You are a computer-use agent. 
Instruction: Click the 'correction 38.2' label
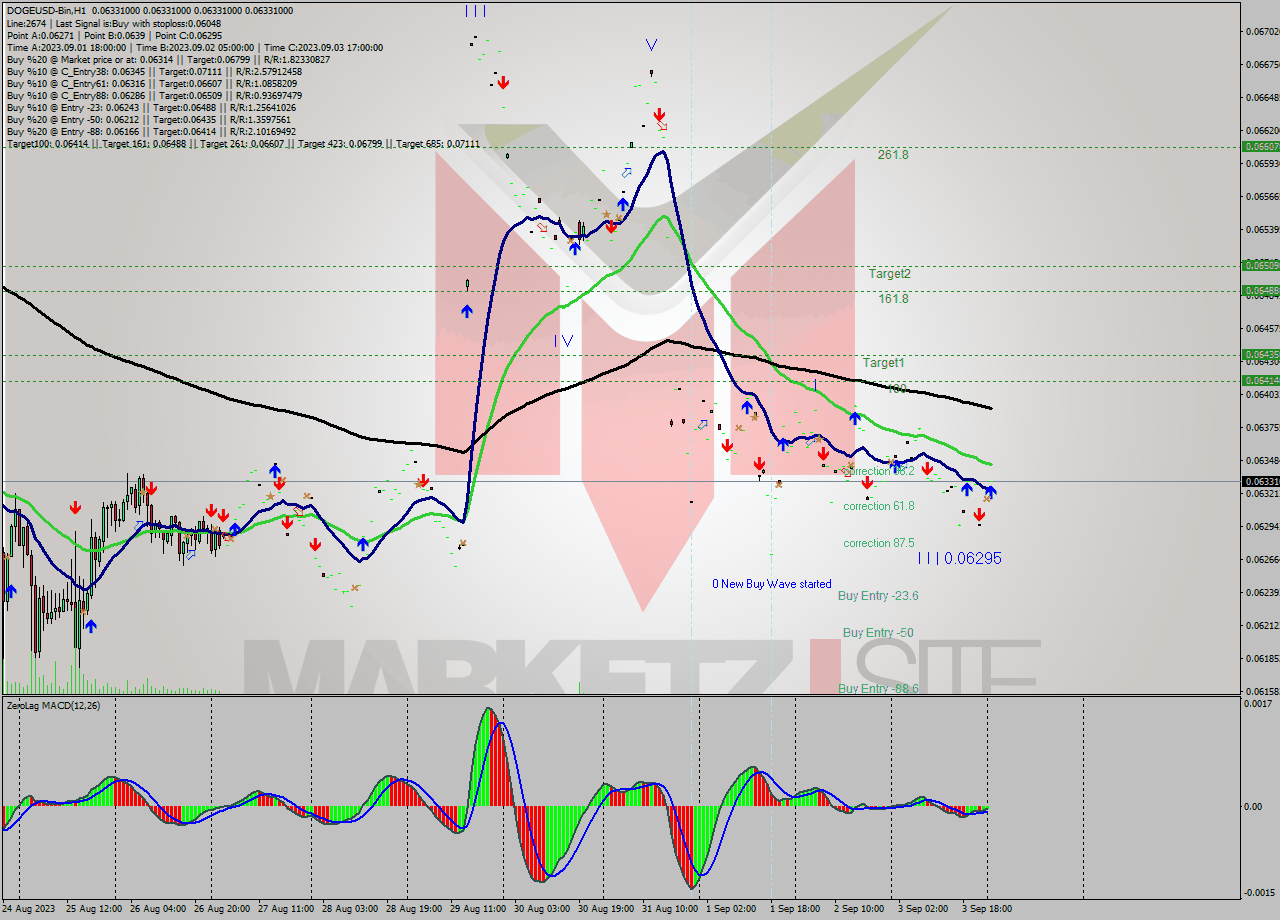coord(879,471)
